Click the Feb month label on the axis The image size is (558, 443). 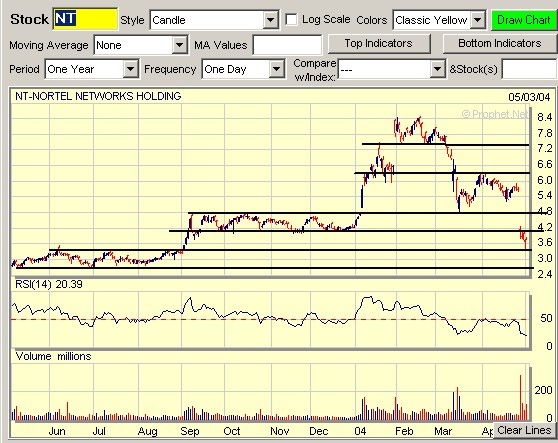point(404,431)
